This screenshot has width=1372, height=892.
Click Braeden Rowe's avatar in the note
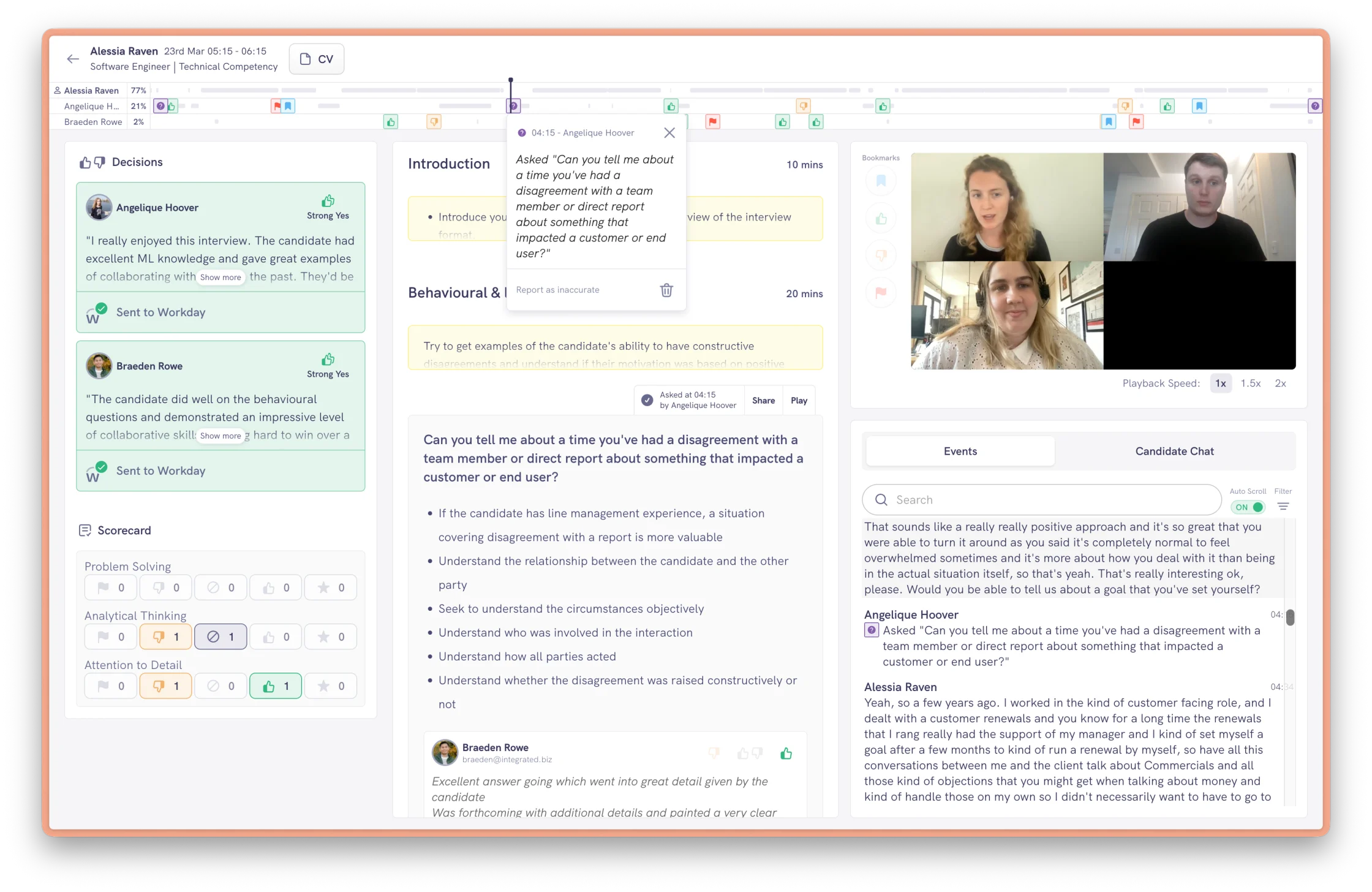coord(445,752)
